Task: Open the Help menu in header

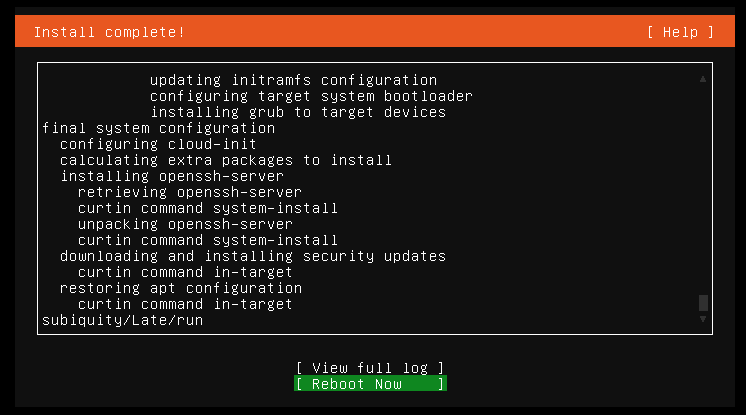Action: pos(680,32)
